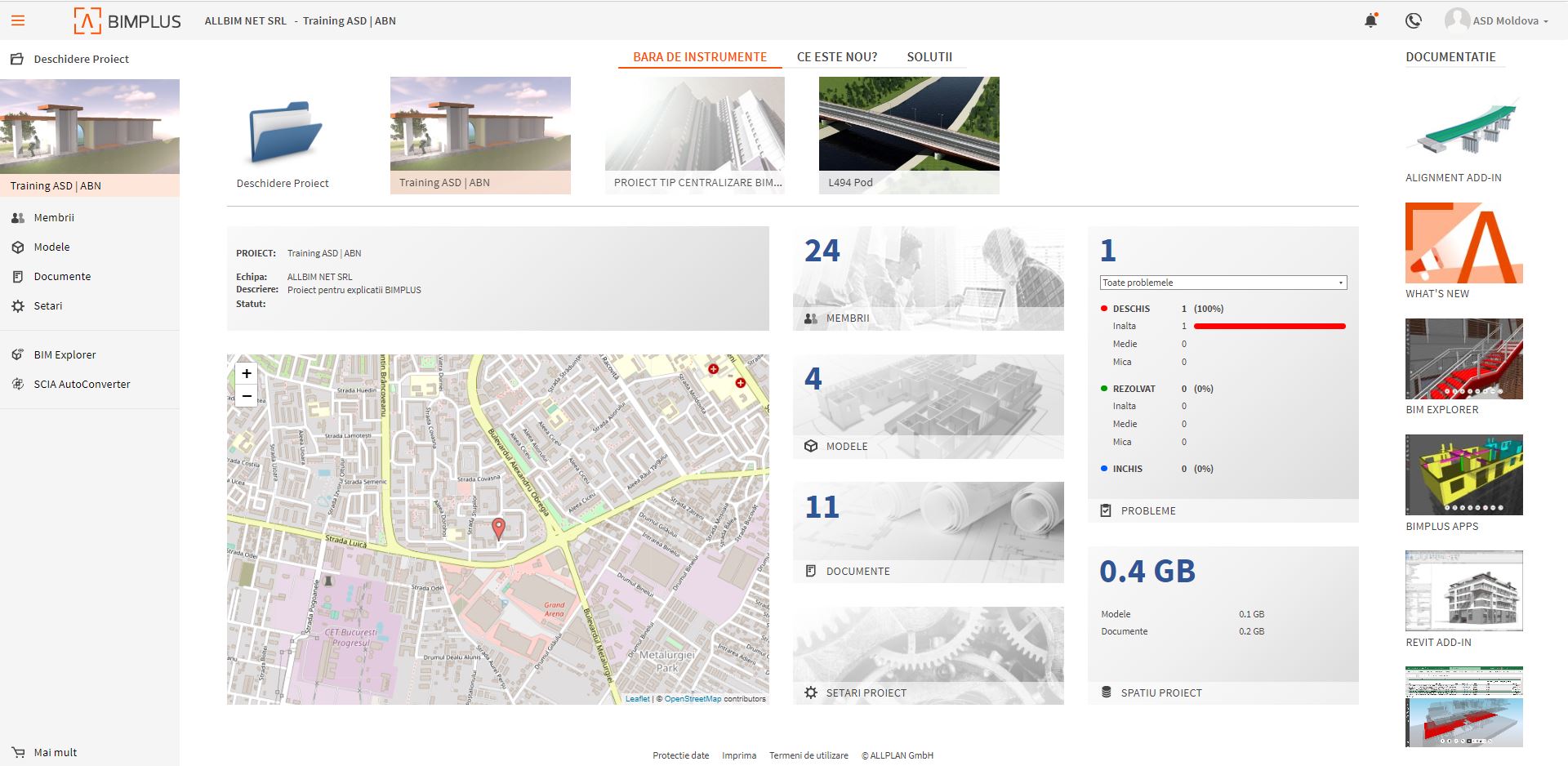Click the phone support icon
The width and height of the screenshot is (1568, 766).
click(1413, 21)
